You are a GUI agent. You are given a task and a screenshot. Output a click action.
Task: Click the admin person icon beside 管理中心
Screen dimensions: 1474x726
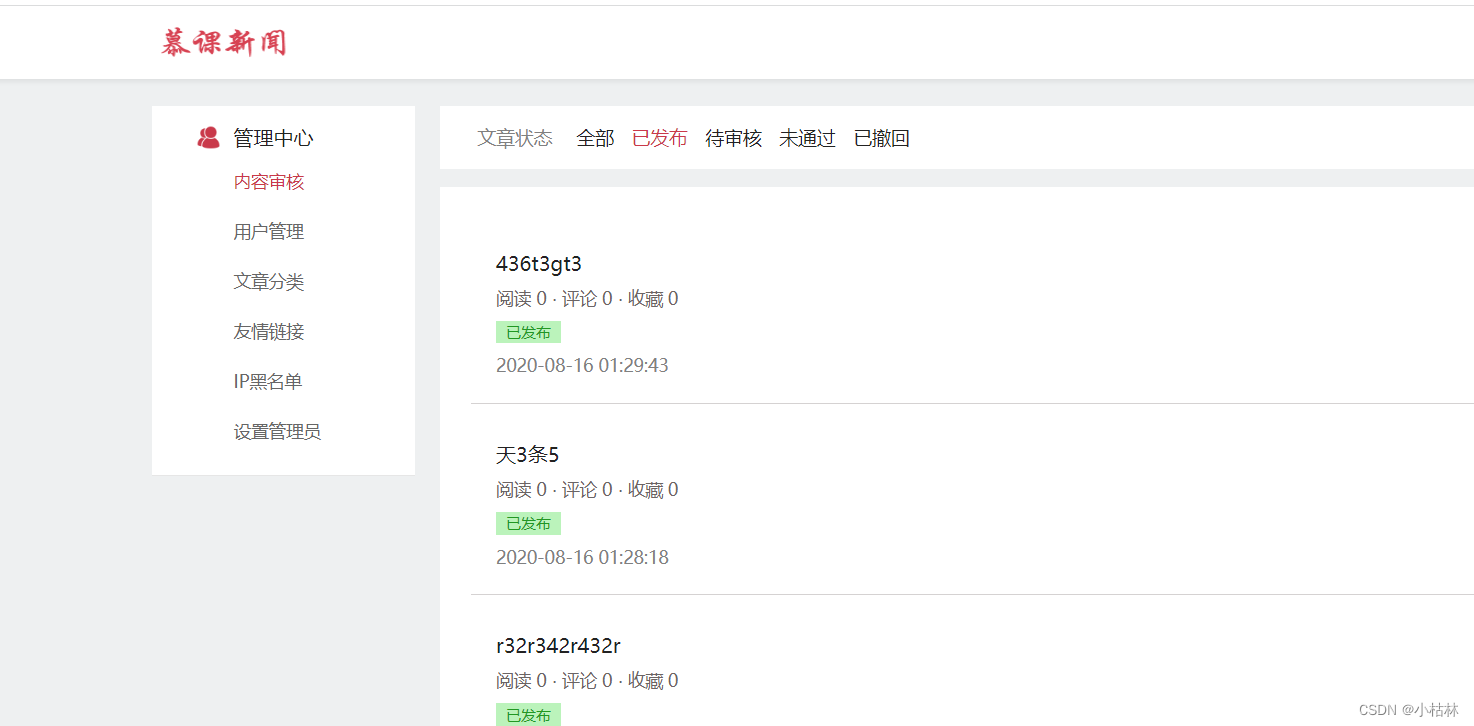pos(209,136)
